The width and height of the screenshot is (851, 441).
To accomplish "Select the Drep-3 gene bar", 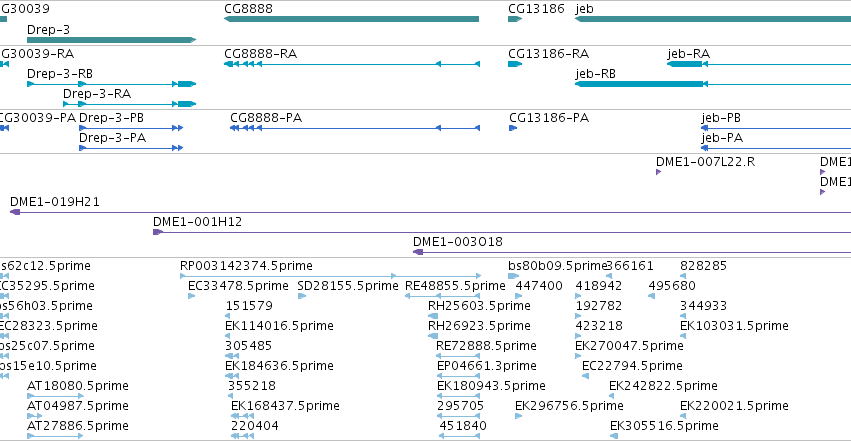I will 111,40.
